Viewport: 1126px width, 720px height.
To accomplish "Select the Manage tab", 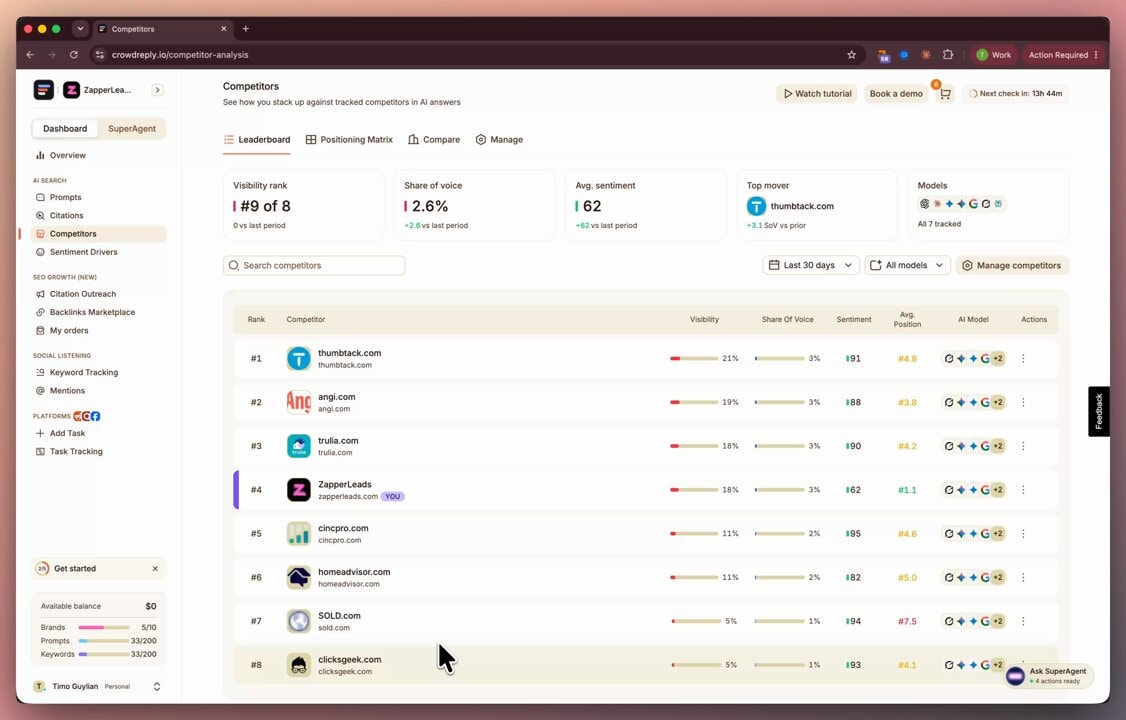I will tap(499, 139).
